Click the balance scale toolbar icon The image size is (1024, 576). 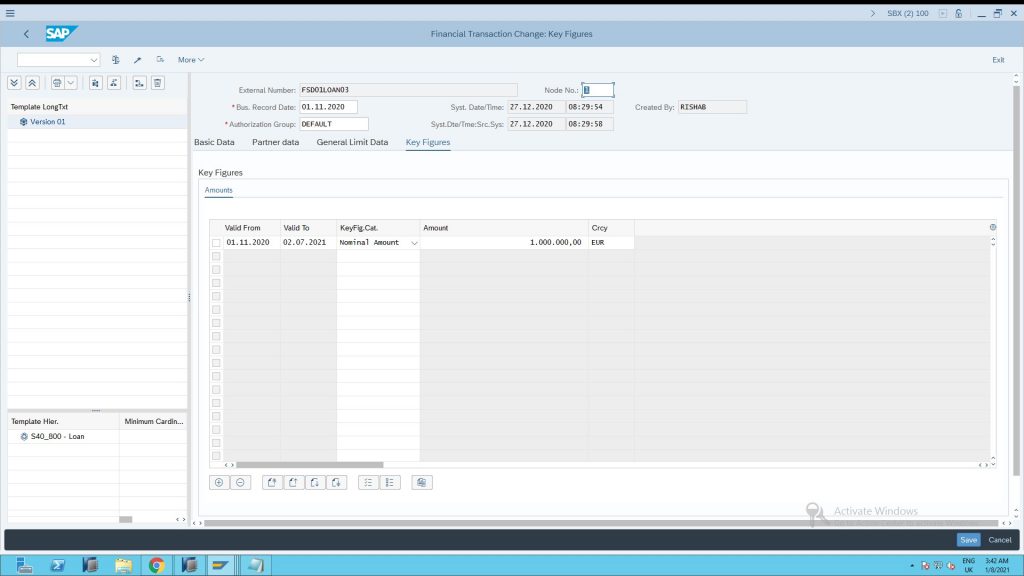tap(116, 59)
